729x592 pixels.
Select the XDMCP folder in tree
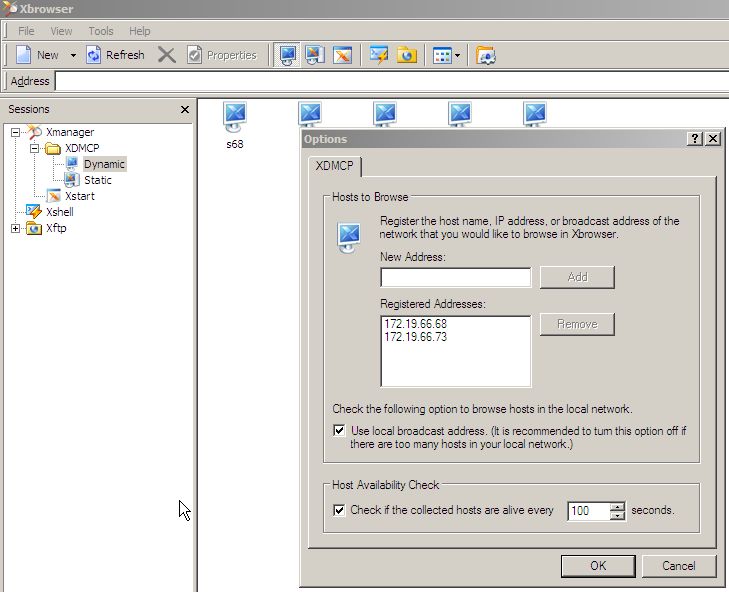82,148
